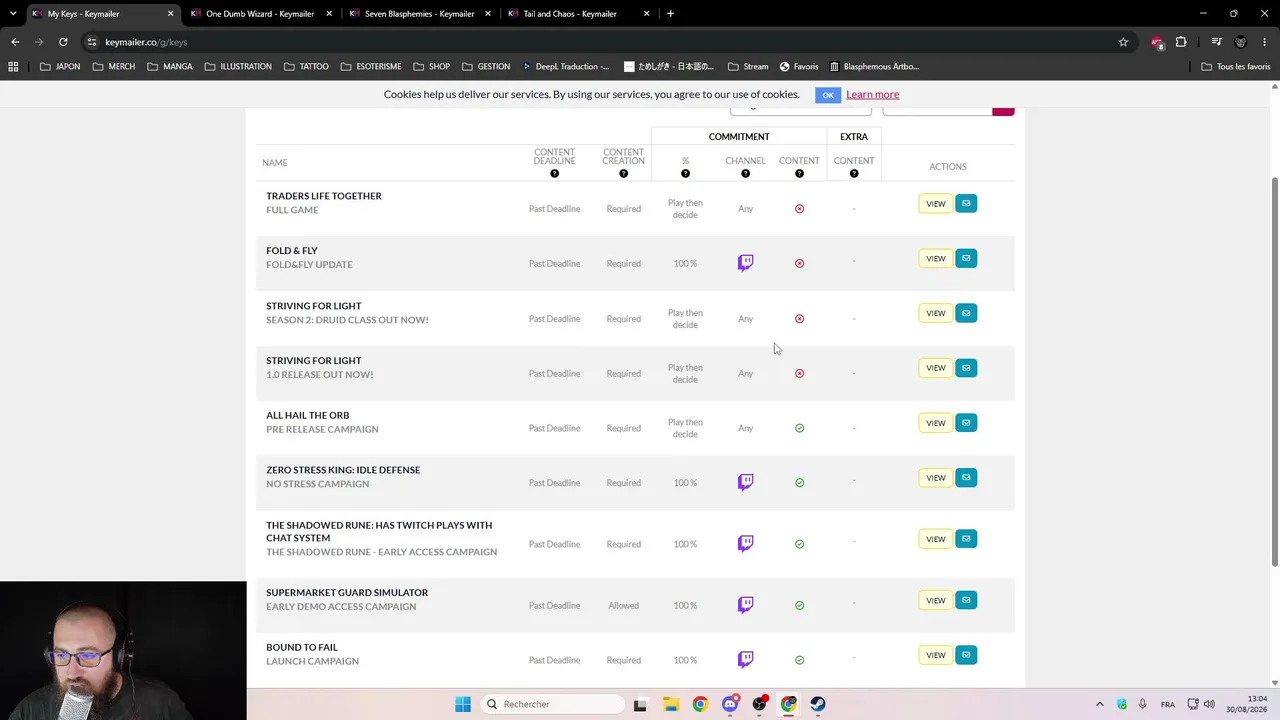1280x720 pixels.
Task: Open the Chrome extensions puzzle icon
Action: (1181, 42)
